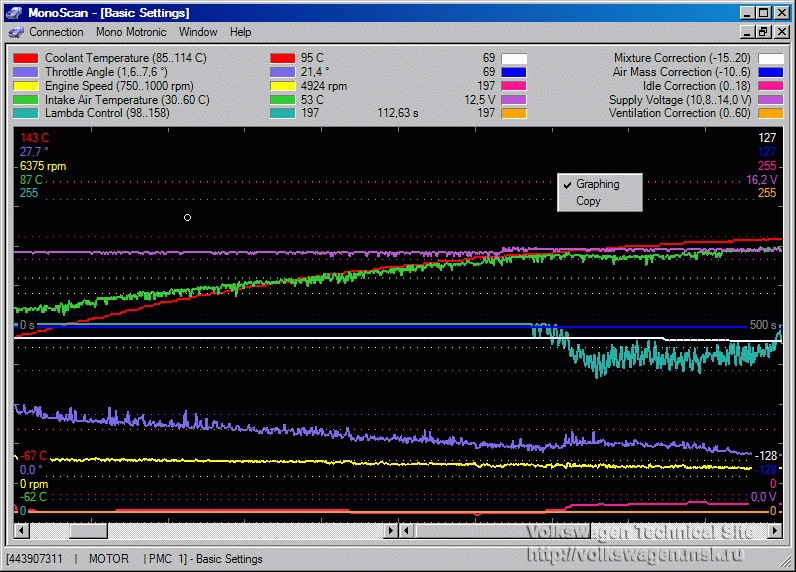796x572 pixels.
Task: Toggle the Graphing context menu option
Action: (x=598, y=184)
